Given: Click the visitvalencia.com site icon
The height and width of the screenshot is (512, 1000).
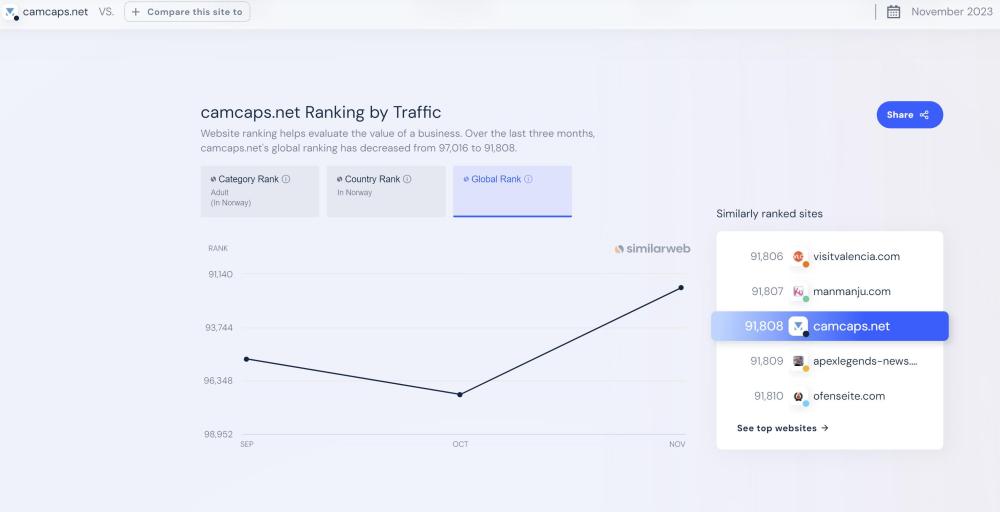Looking at the screenshot, I should [x=799, y=257].
